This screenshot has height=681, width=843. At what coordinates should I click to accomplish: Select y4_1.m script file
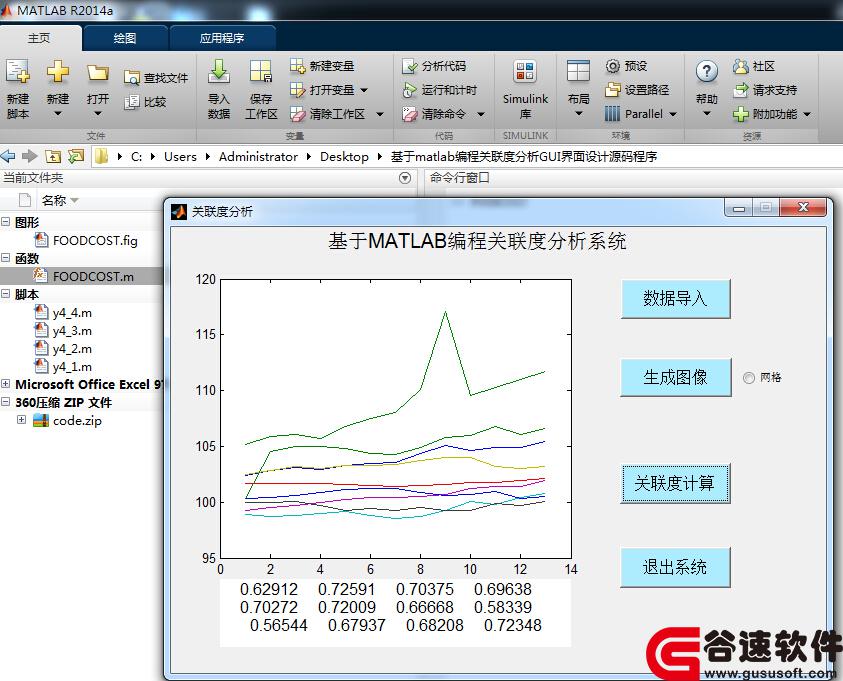[x=72, y=367]
